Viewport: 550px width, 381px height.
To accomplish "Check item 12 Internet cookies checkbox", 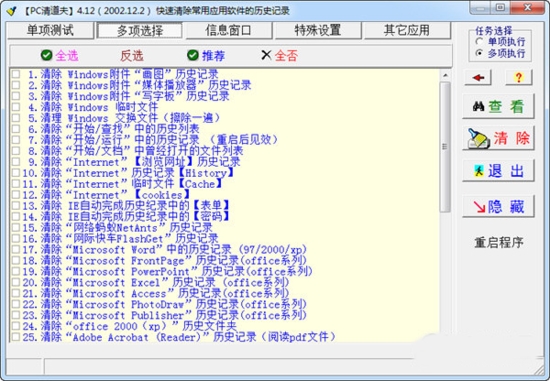I will coord(16,194).
